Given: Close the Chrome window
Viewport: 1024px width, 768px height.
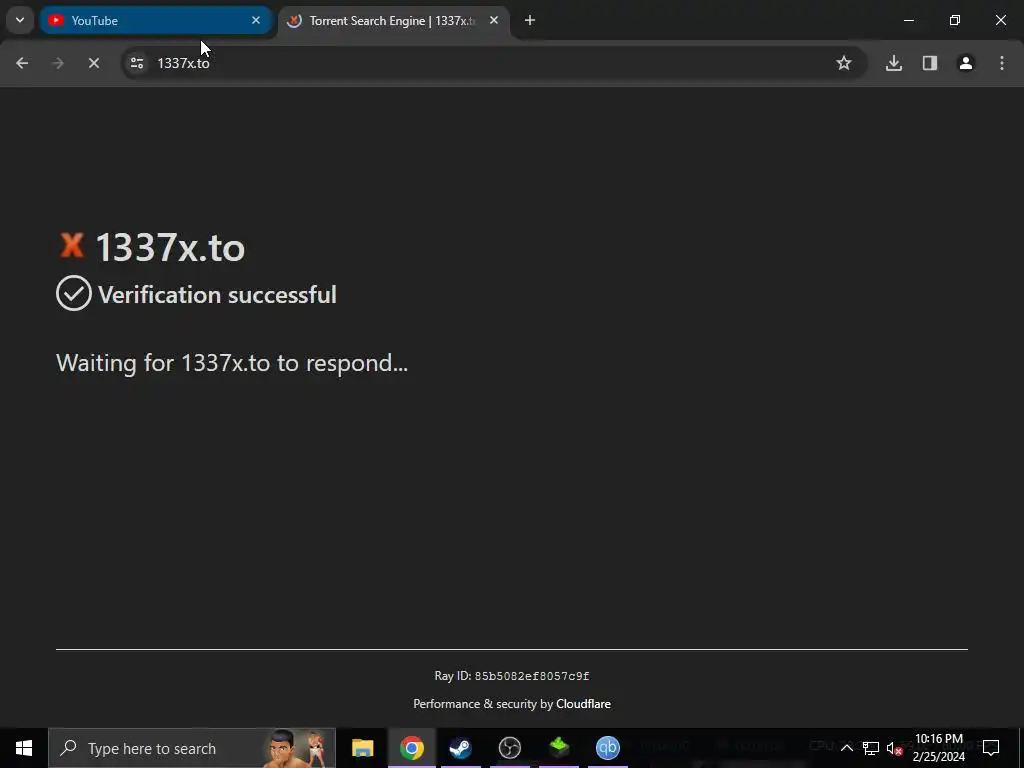Looking at the screenshot, I should tap(1000, 20).
